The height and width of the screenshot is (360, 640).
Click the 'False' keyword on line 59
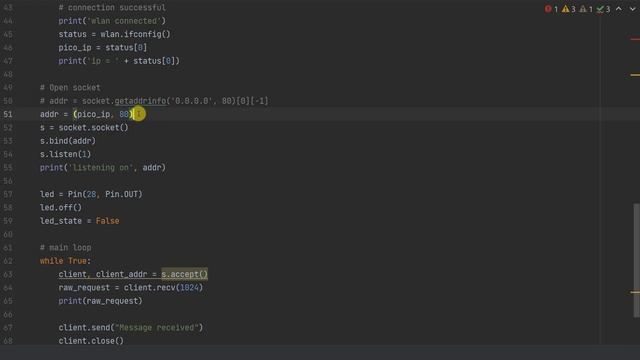click(x=108, y=221)
